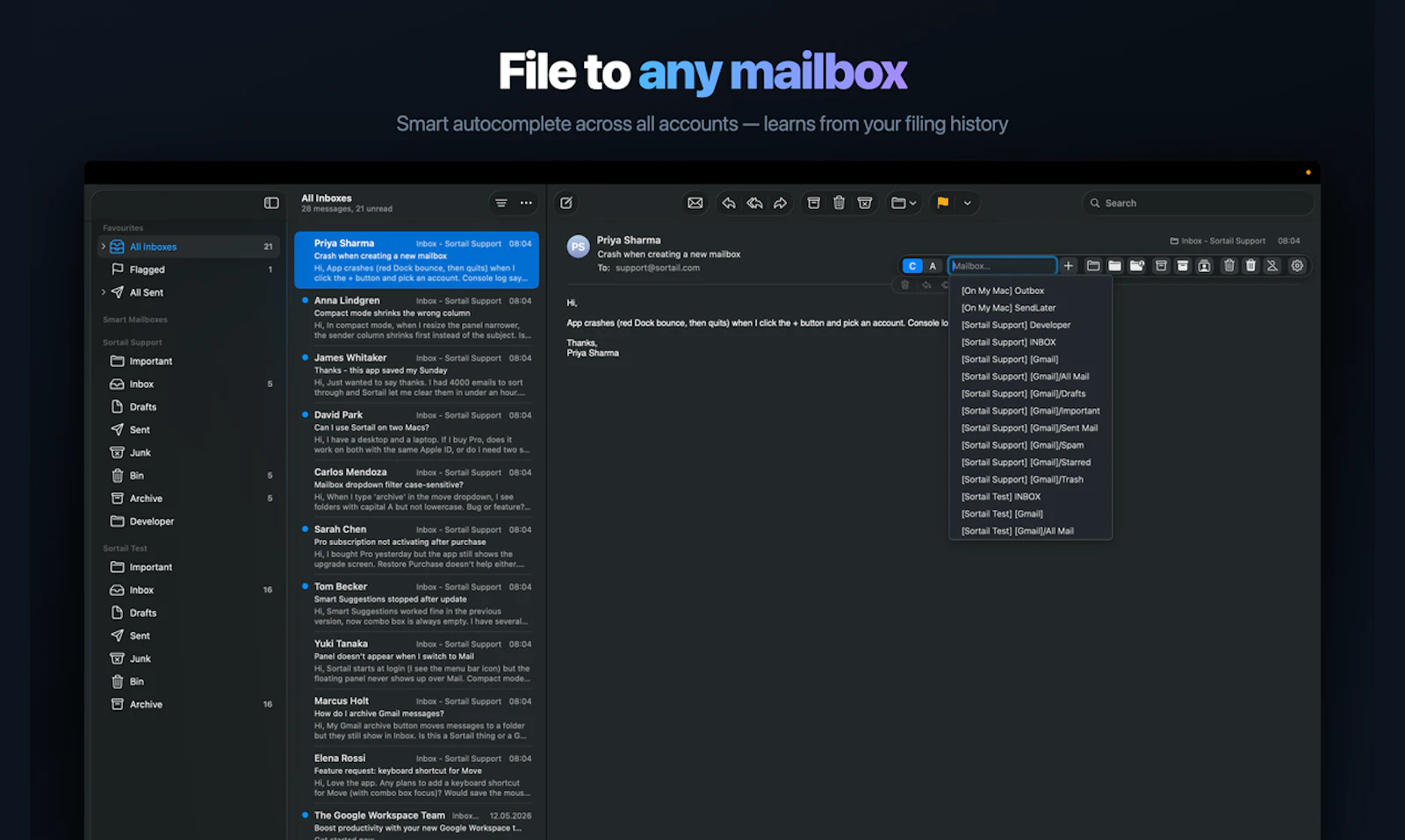Click the Get Mail envelope icon

pyautogui.click(x=695, y=203)
